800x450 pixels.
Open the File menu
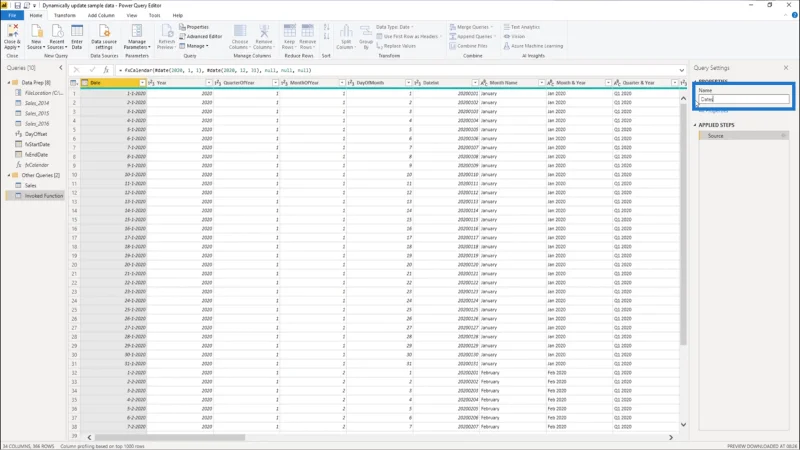point(12,15)
